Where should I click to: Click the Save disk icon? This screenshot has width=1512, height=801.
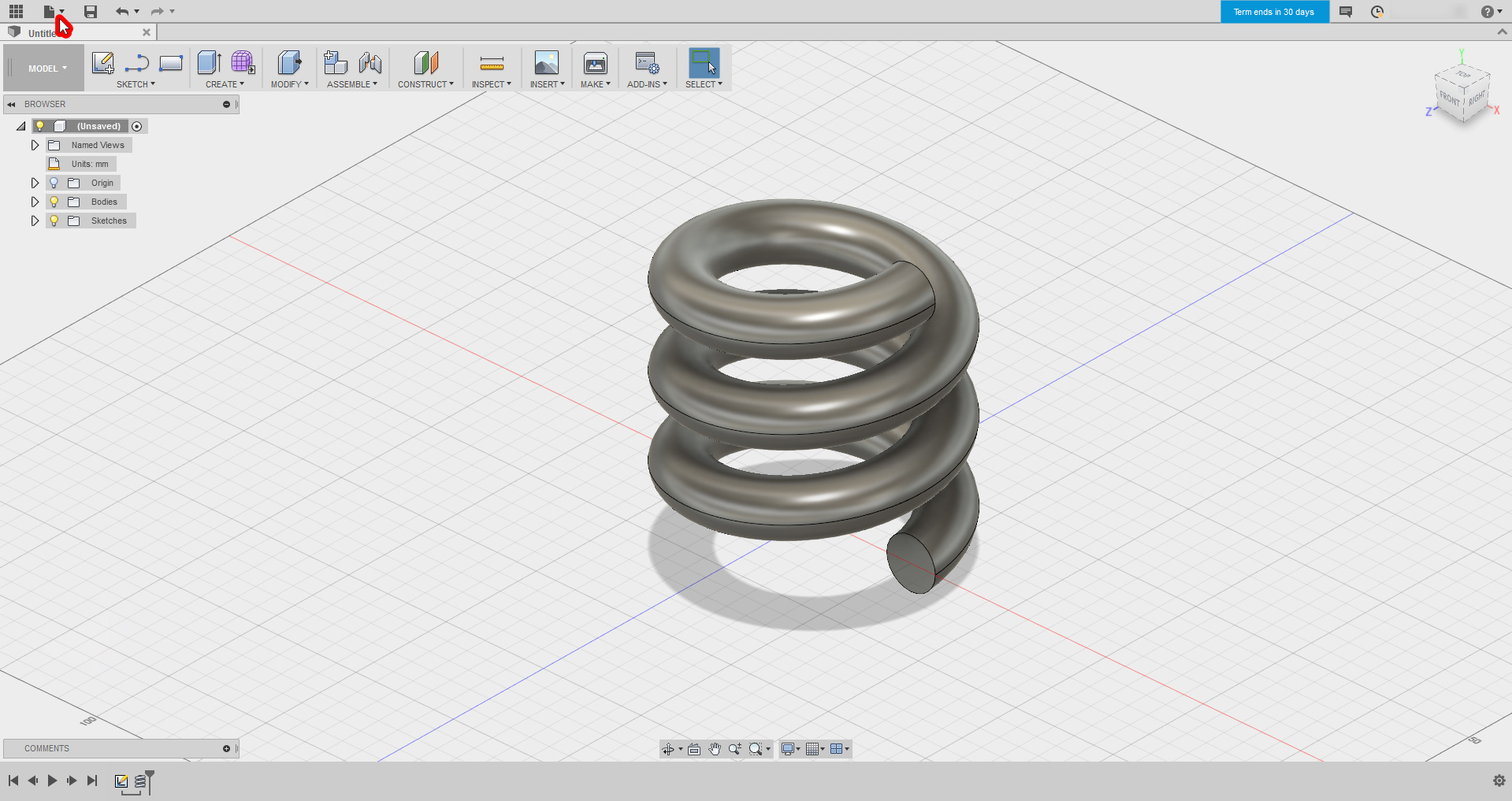coord(91,12)
